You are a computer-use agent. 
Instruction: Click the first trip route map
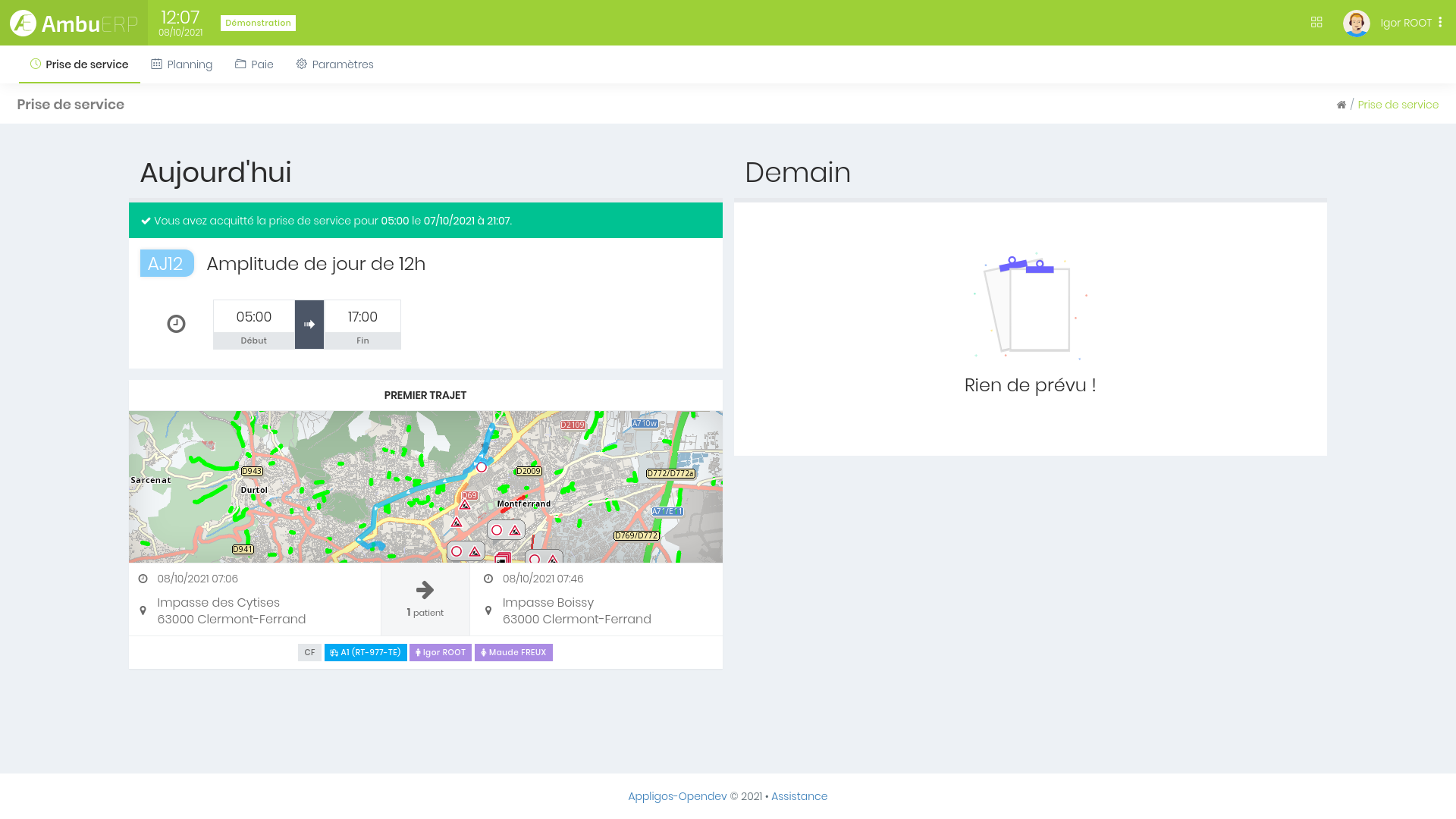[x=425, y=487]
